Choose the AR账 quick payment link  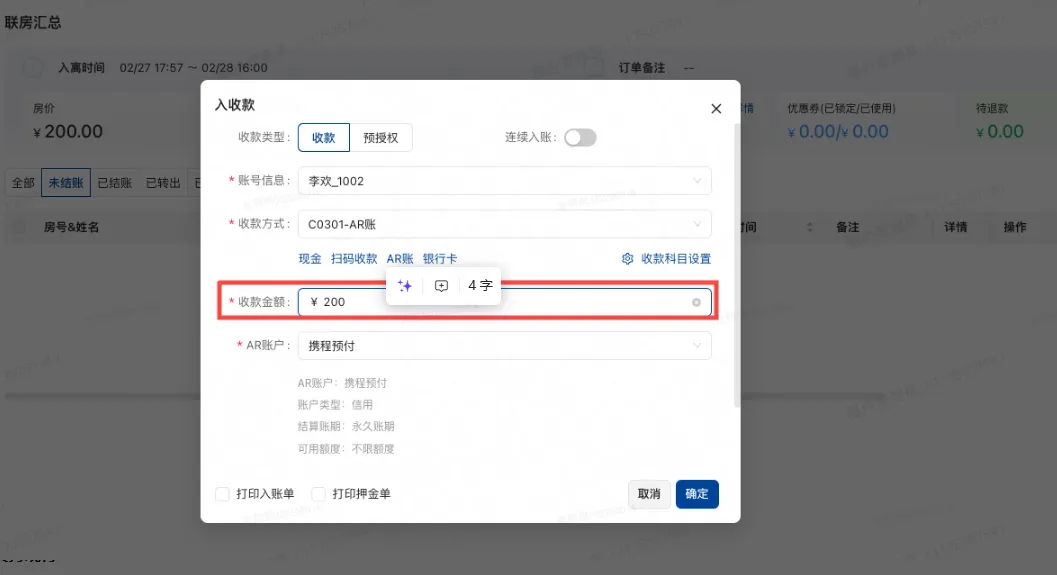coord(400,259)
